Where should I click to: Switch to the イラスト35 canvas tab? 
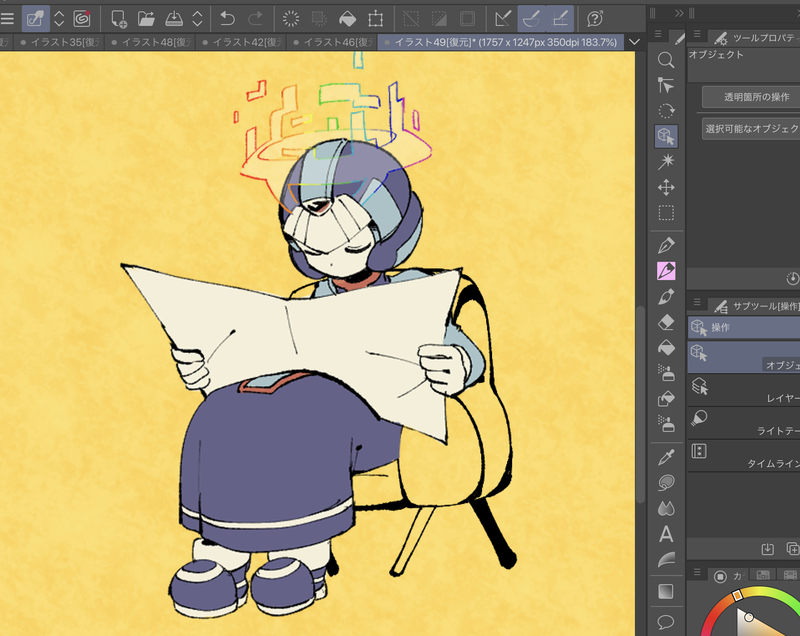click(x=59, y=42)
